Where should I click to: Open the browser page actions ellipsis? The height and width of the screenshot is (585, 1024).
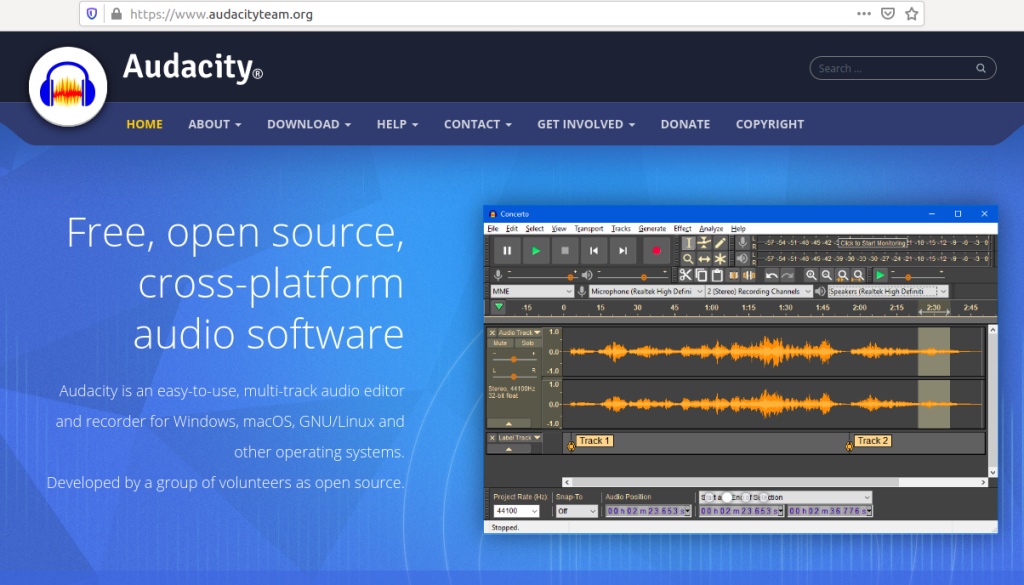tap(863, 14)
